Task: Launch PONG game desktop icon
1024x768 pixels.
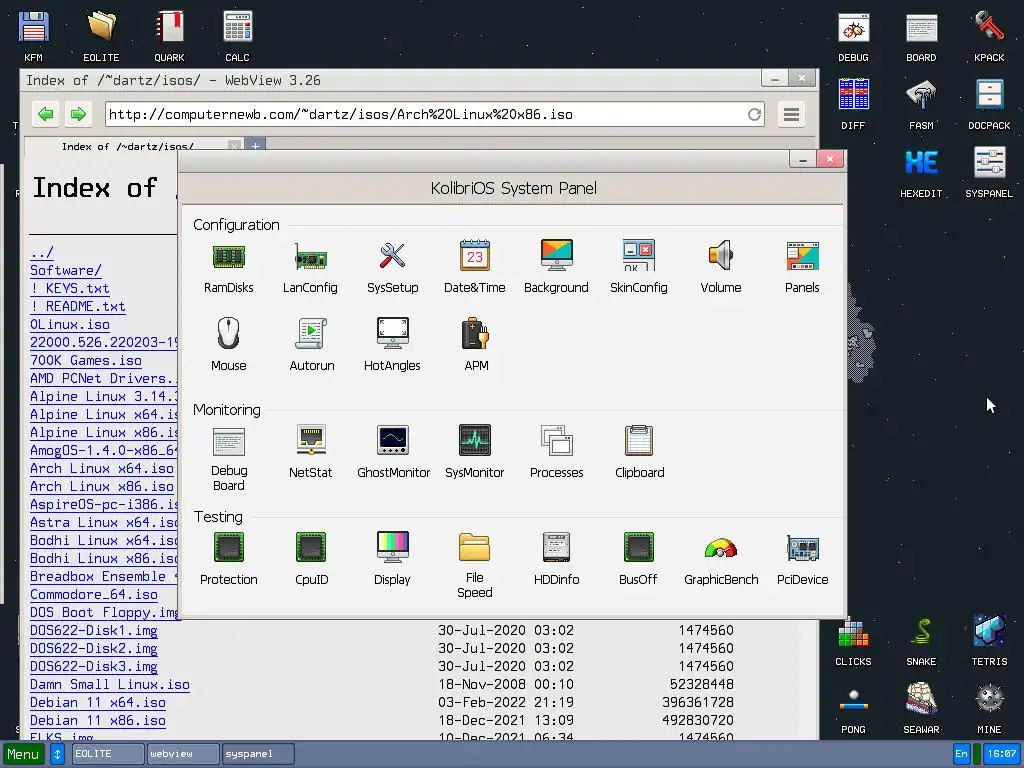Action: [854, 700]
